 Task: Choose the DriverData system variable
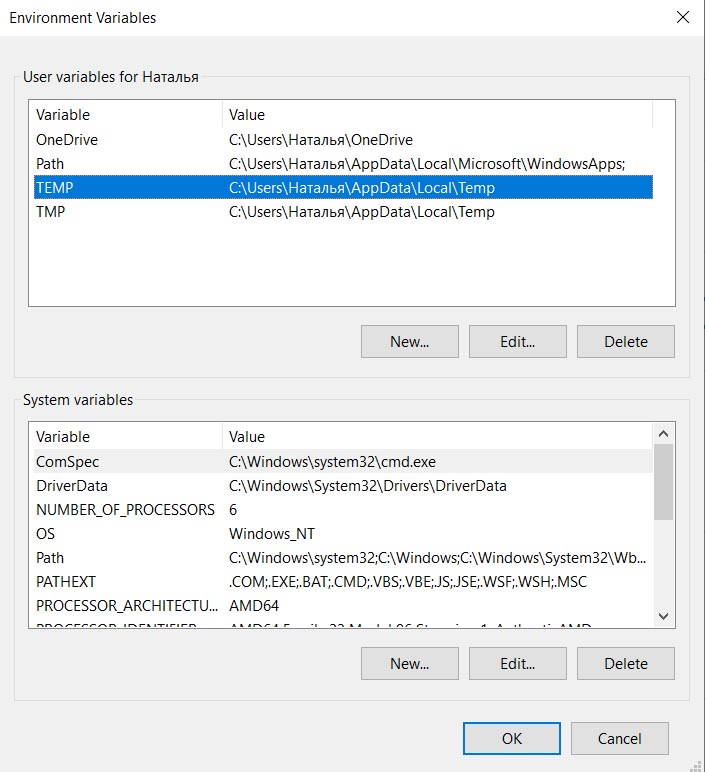point(72,486)
